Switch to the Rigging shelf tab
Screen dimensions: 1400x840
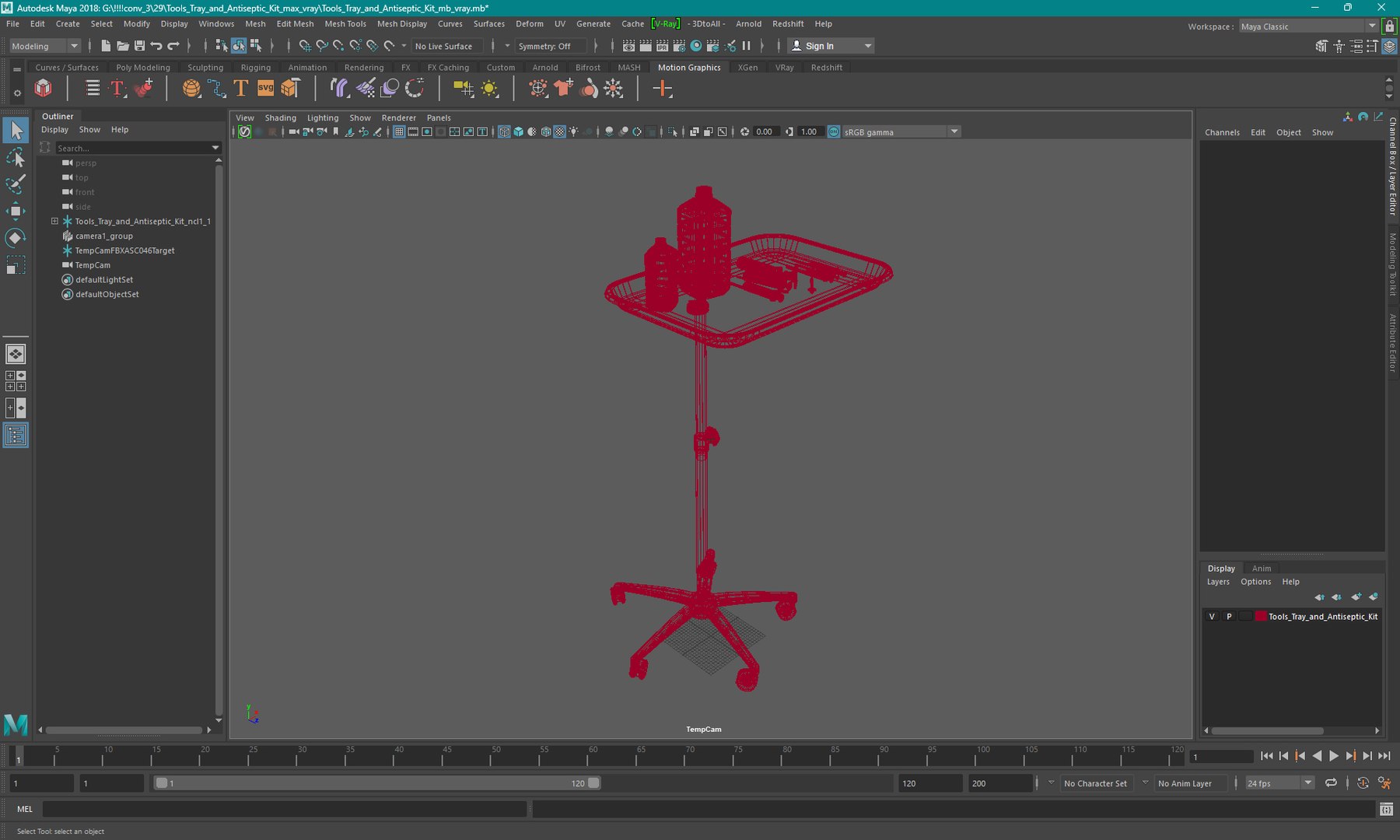(x=255, y=68)
